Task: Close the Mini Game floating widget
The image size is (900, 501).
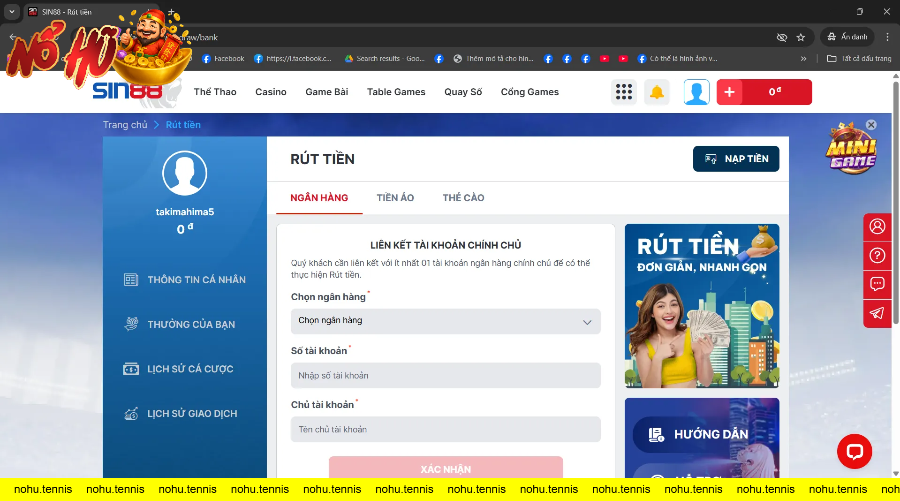Action: coord(871,125)
